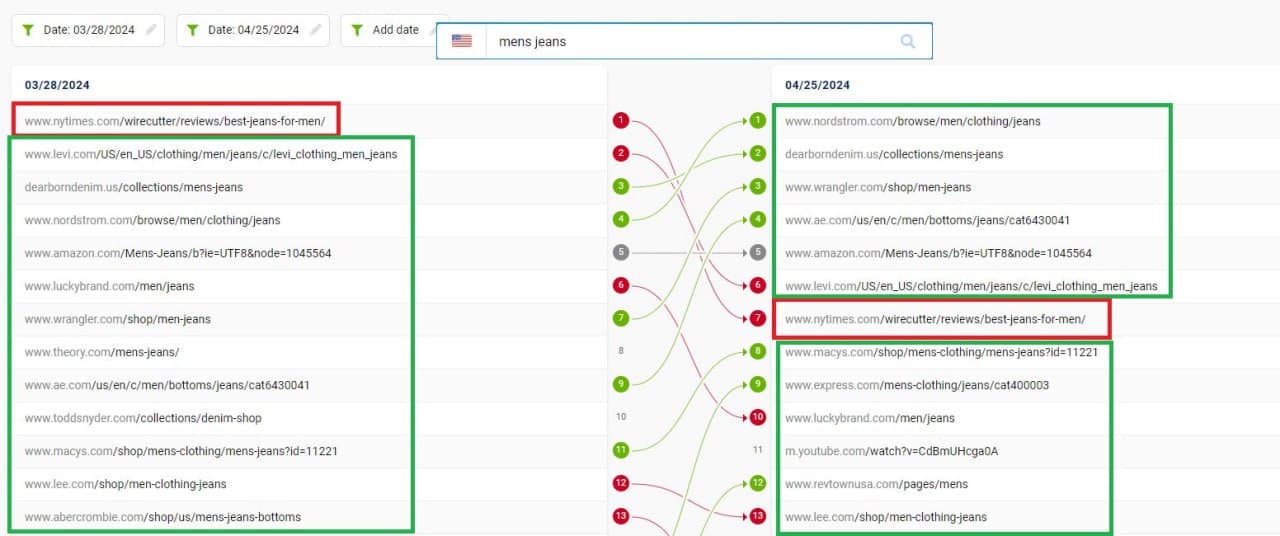
Task: Open nytimes.com wirecutter link under 04/25/2024
Action: tap(935, 319)
